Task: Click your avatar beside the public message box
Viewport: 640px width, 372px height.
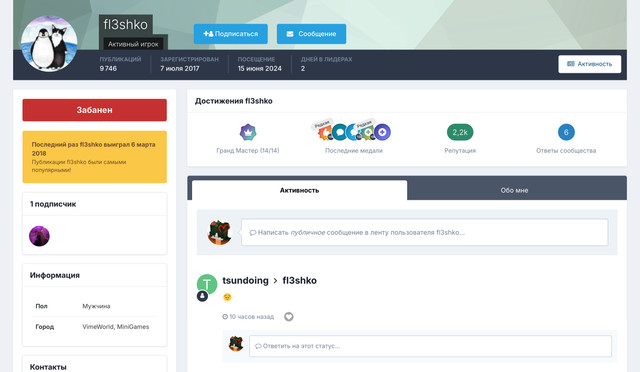Action: click(x=220, y=232)
